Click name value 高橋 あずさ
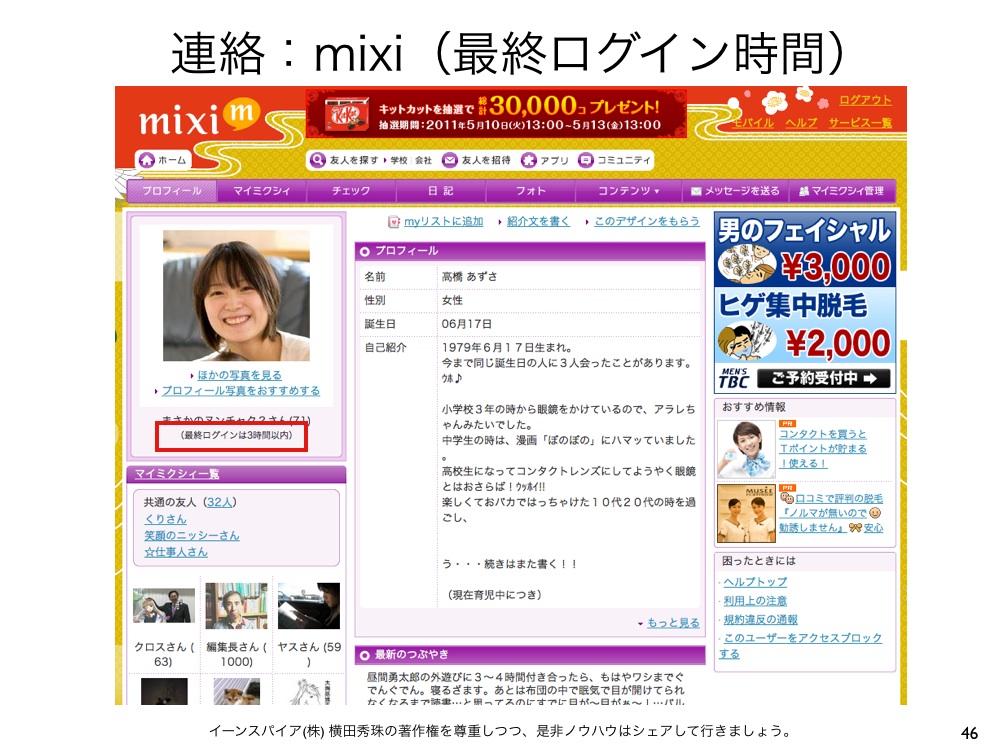The width and height of the screenshot is (1006, 753). coord(469,276)
